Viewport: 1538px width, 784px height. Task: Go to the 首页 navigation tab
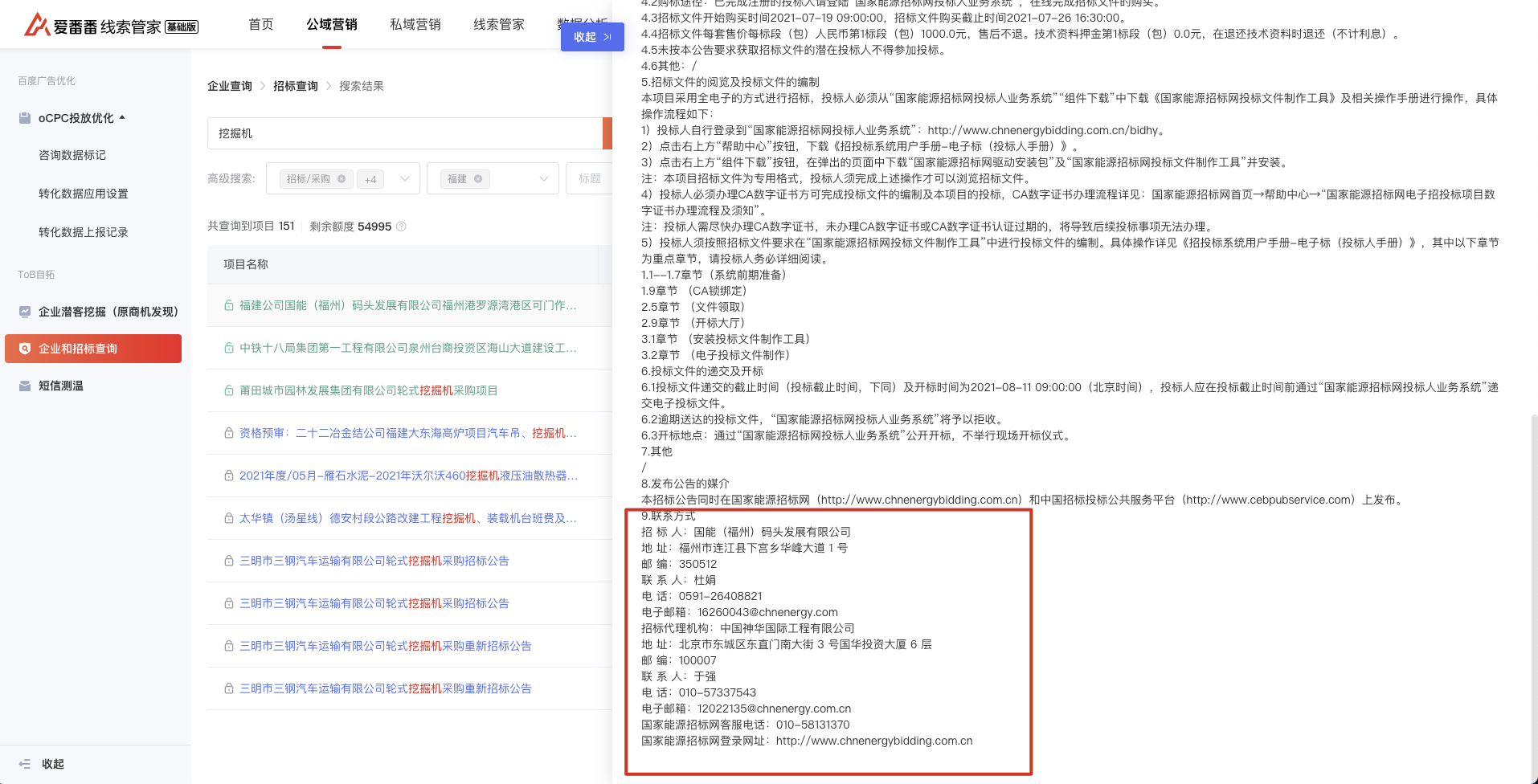pyautogui.click(x=261, y=25)
